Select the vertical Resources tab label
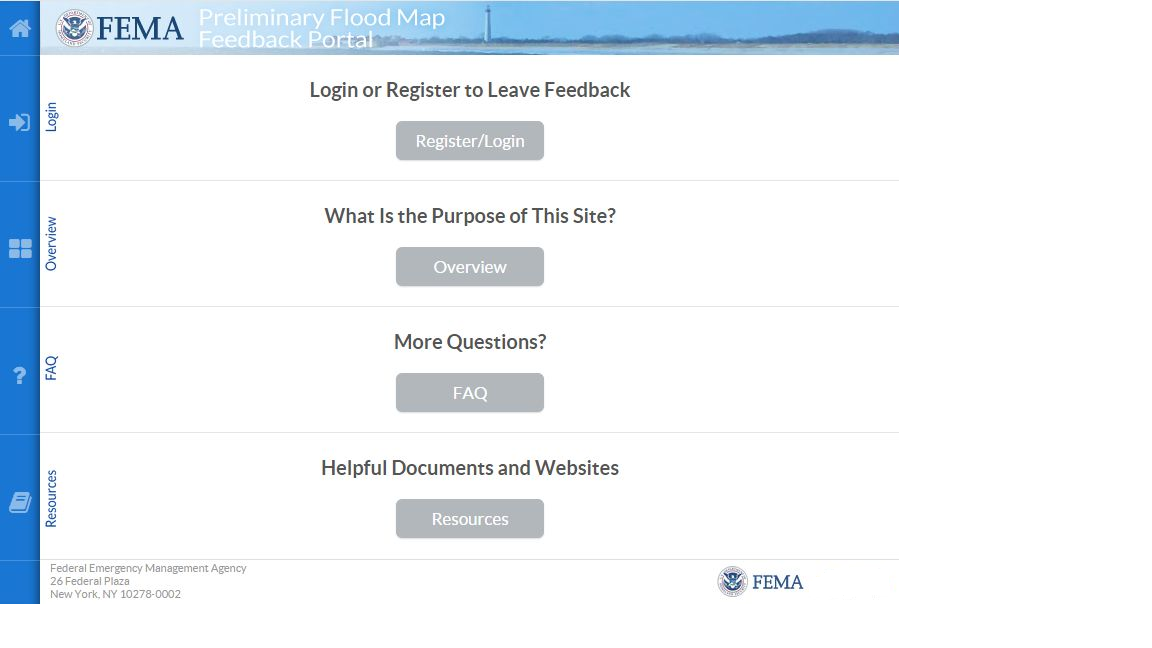Viewport: 1152px width, 648px height. (52, 498)
